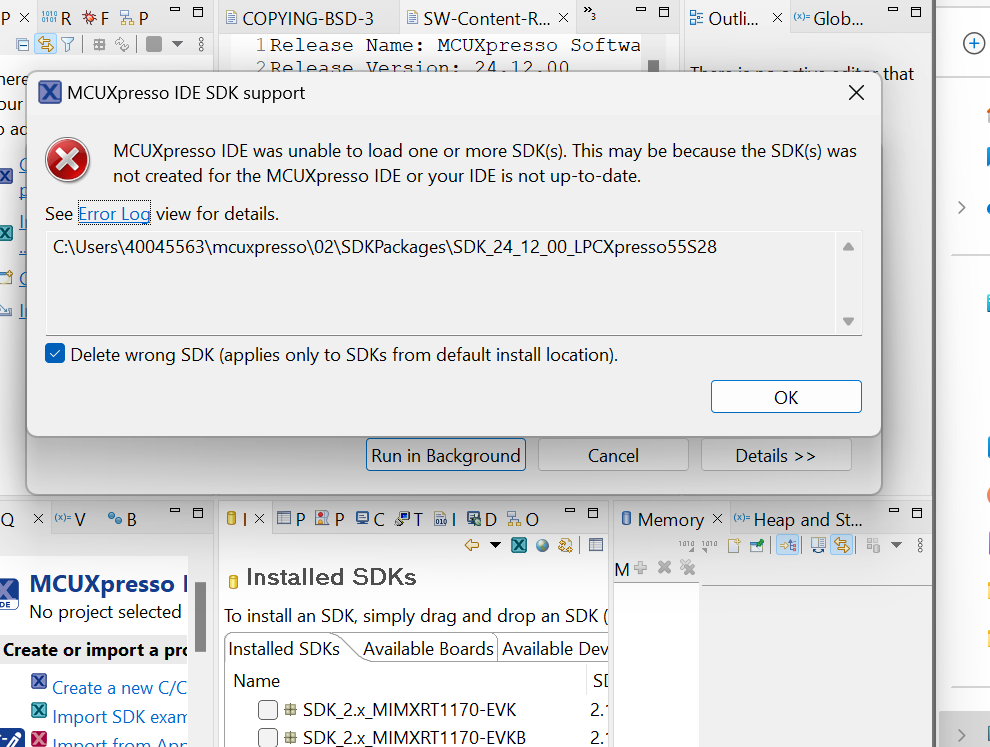Click the gray stop square in explorer toolbar
Screen dimensions: 990x747
(154, 44)
